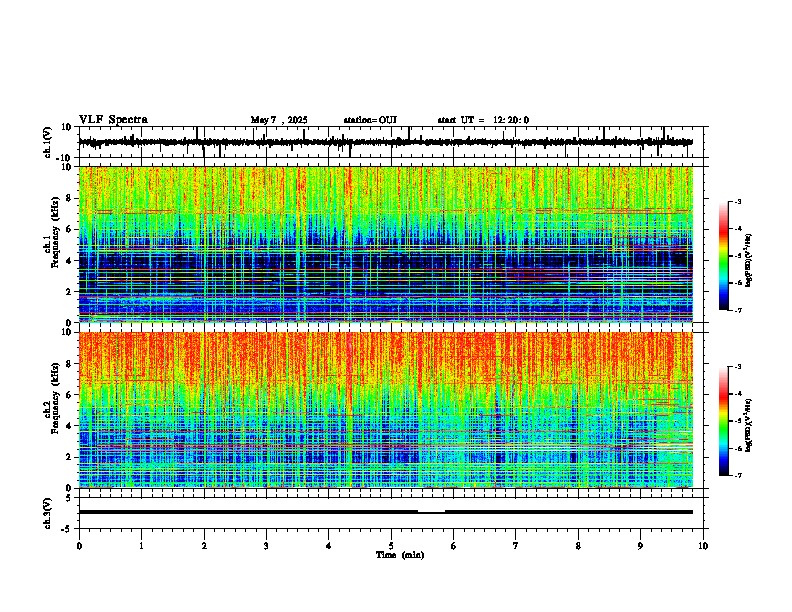Click the gap in the ch.3 trace

(x=431, y=512)
